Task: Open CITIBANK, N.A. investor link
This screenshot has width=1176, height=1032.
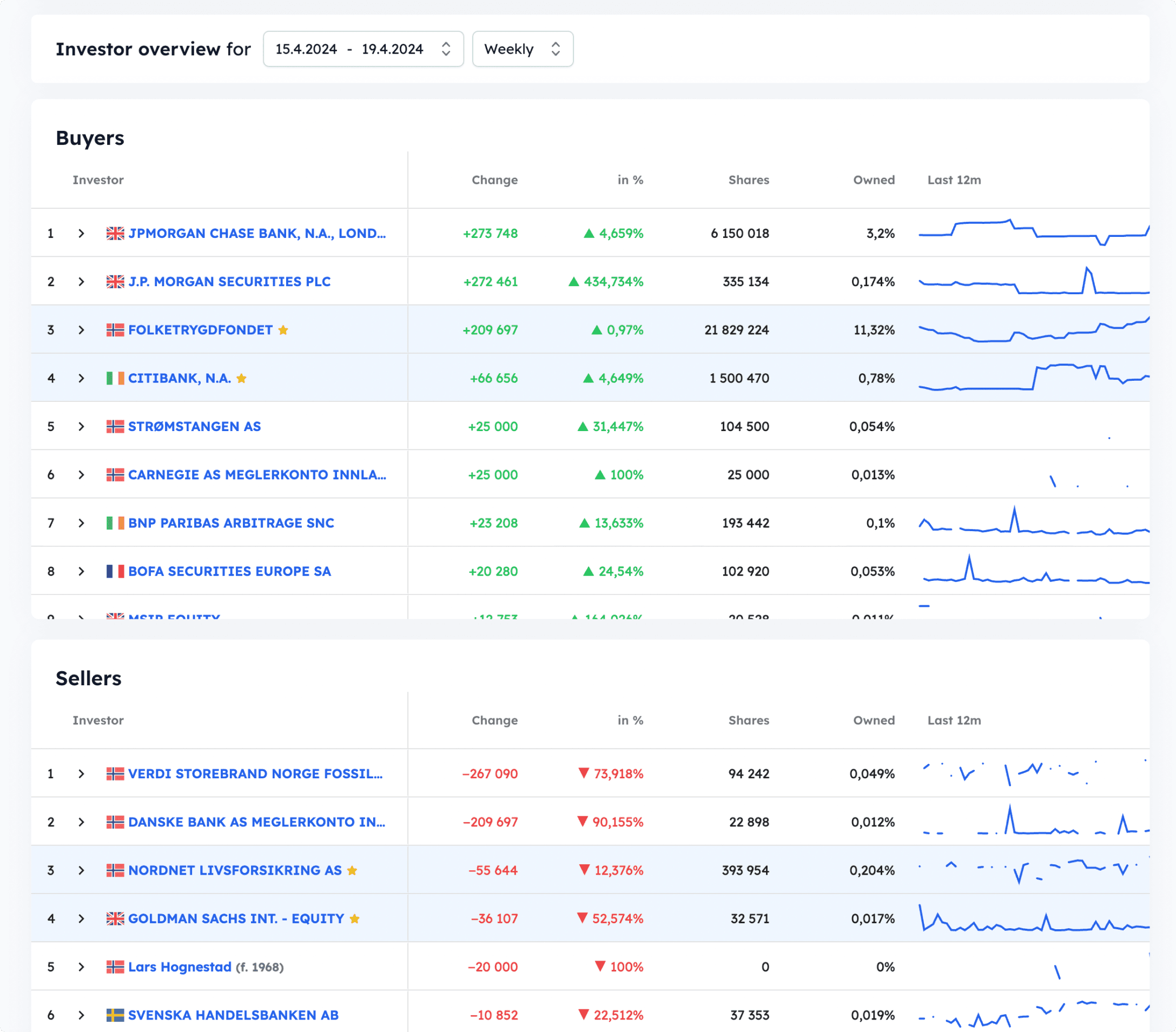Action: [x=180, y=379]
